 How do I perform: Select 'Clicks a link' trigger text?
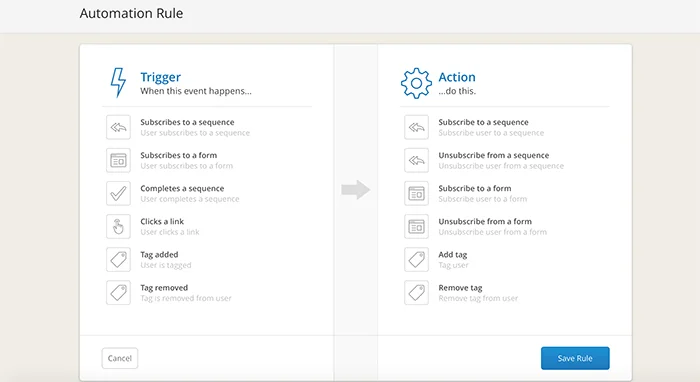click(162, 221)
